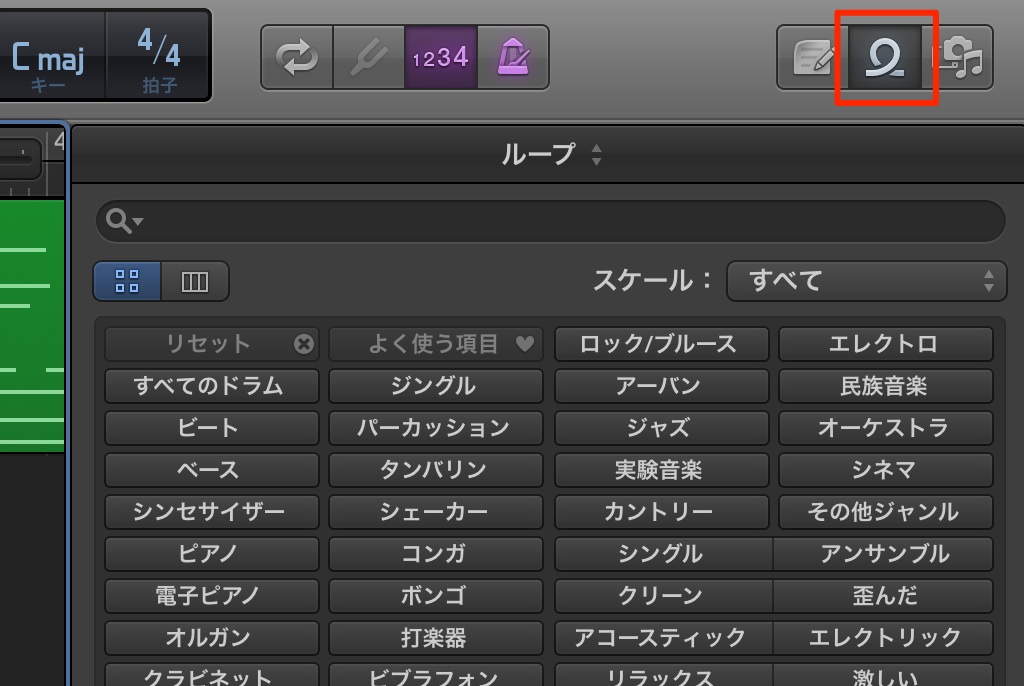1024x686 pixels.
Task: Select the すべてのドラム keyword
Action: click(x=212, y=385)
